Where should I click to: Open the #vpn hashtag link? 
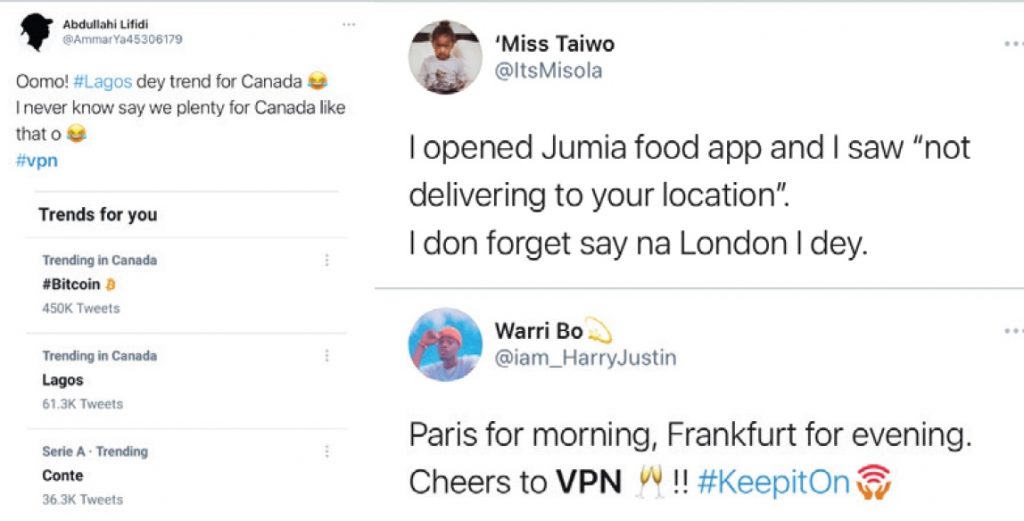click(37, 161)
